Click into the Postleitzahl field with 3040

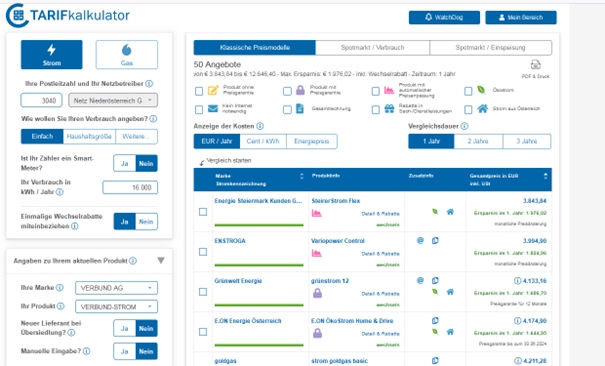click(41, 100)
